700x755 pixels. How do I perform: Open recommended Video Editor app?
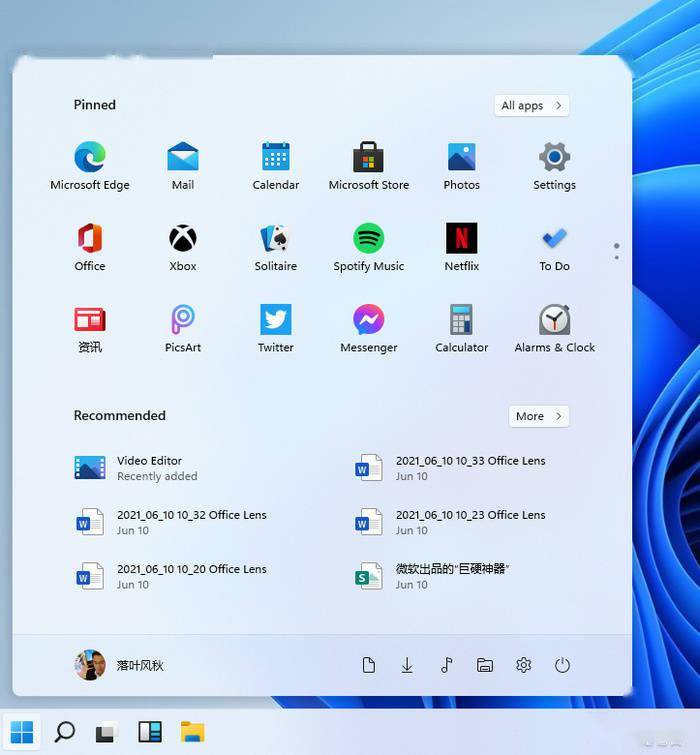point(136,468)
